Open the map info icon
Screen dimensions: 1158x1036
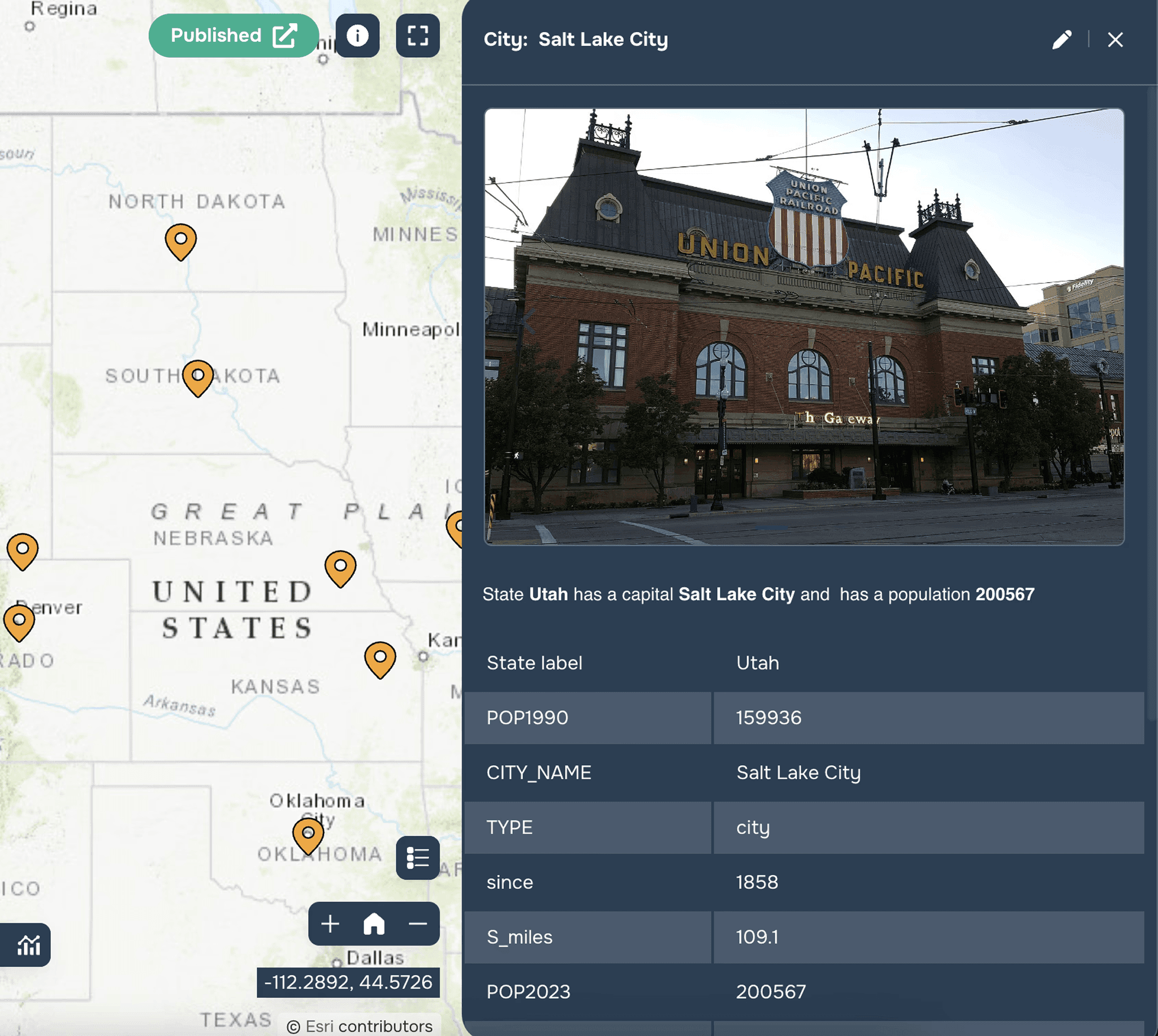coord(357,35)
